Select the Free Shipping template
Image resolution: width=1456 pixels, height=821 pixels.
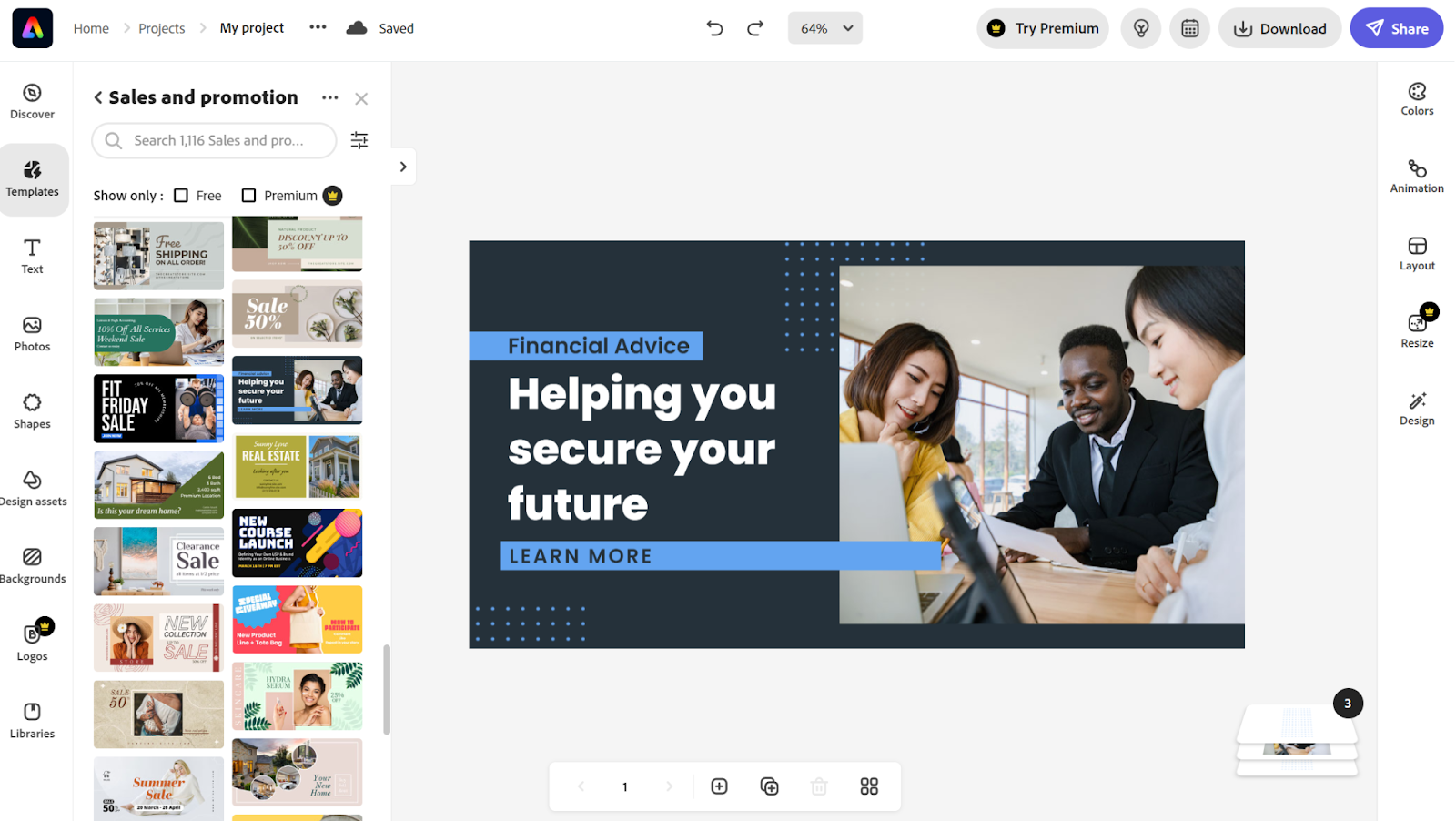coord(158,256)
